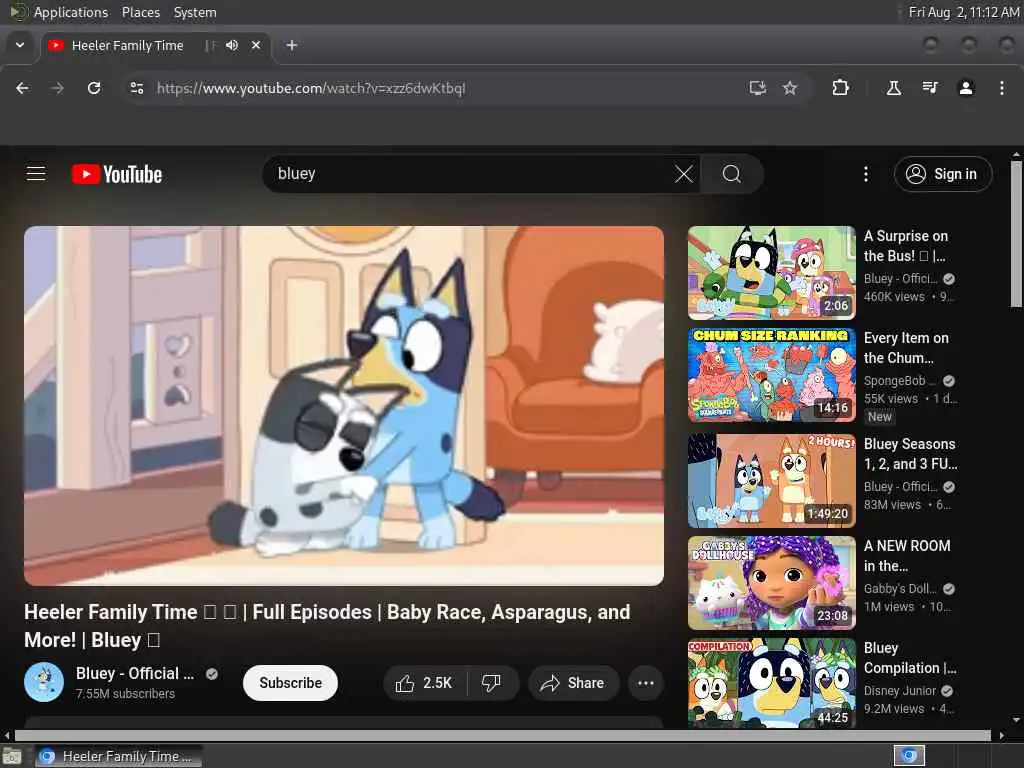
Task: Click the vertical page scrollbar
Action: (x=1016, y=236)
